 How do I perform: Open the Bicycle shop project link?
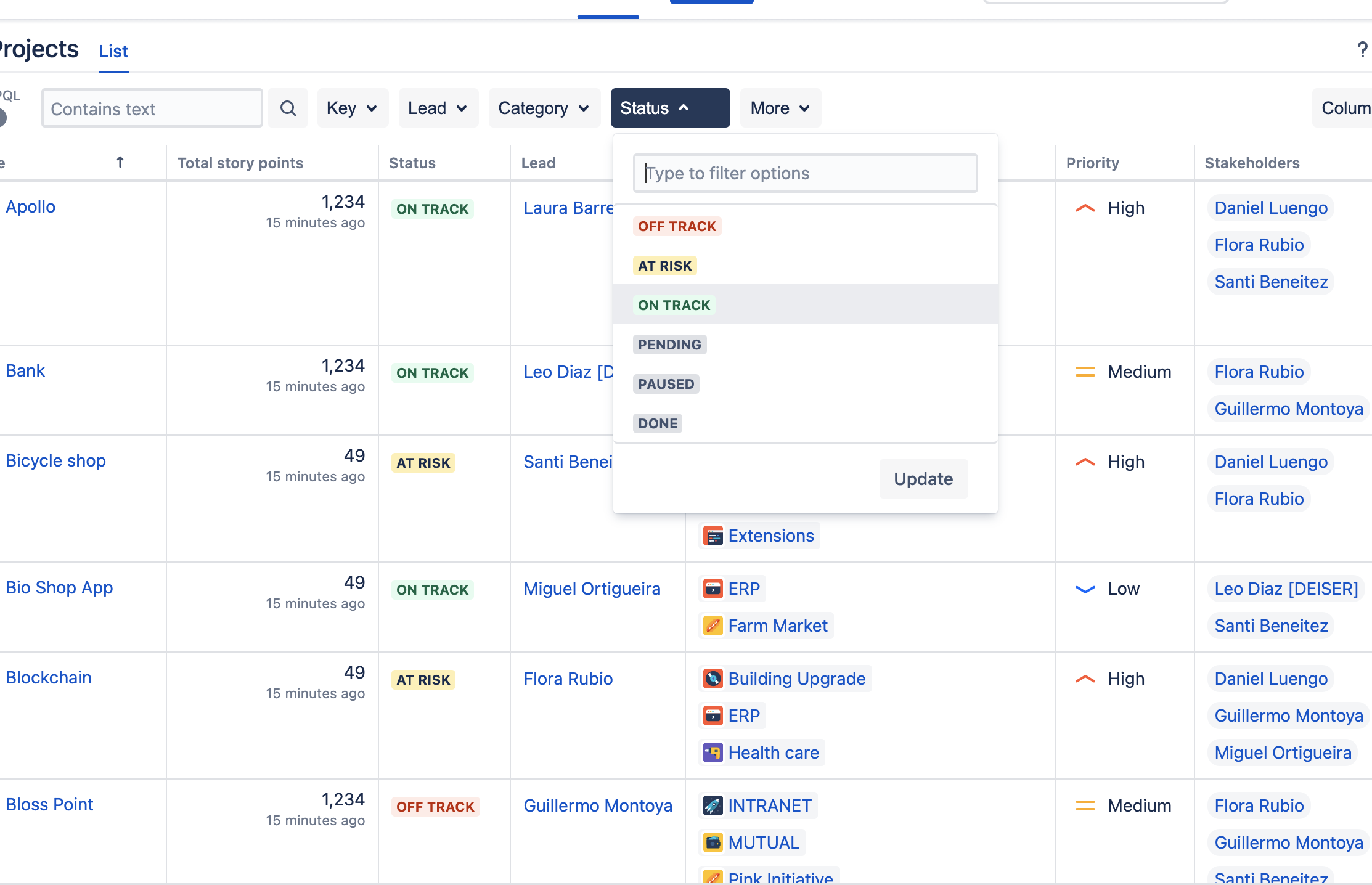pos(55,461)
